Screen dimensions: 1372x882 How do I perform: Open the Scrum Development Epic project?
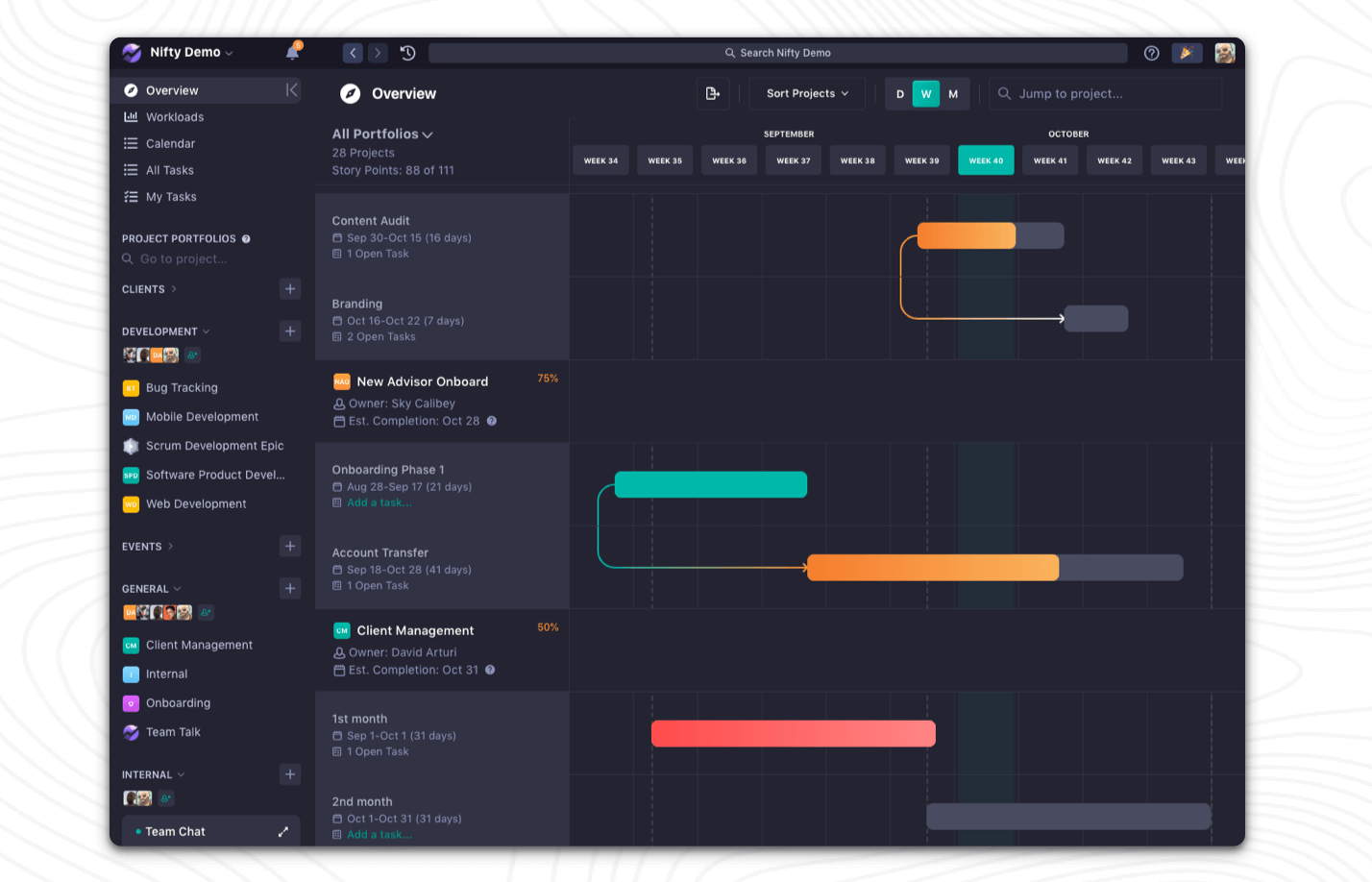click(x=204, y=446)
